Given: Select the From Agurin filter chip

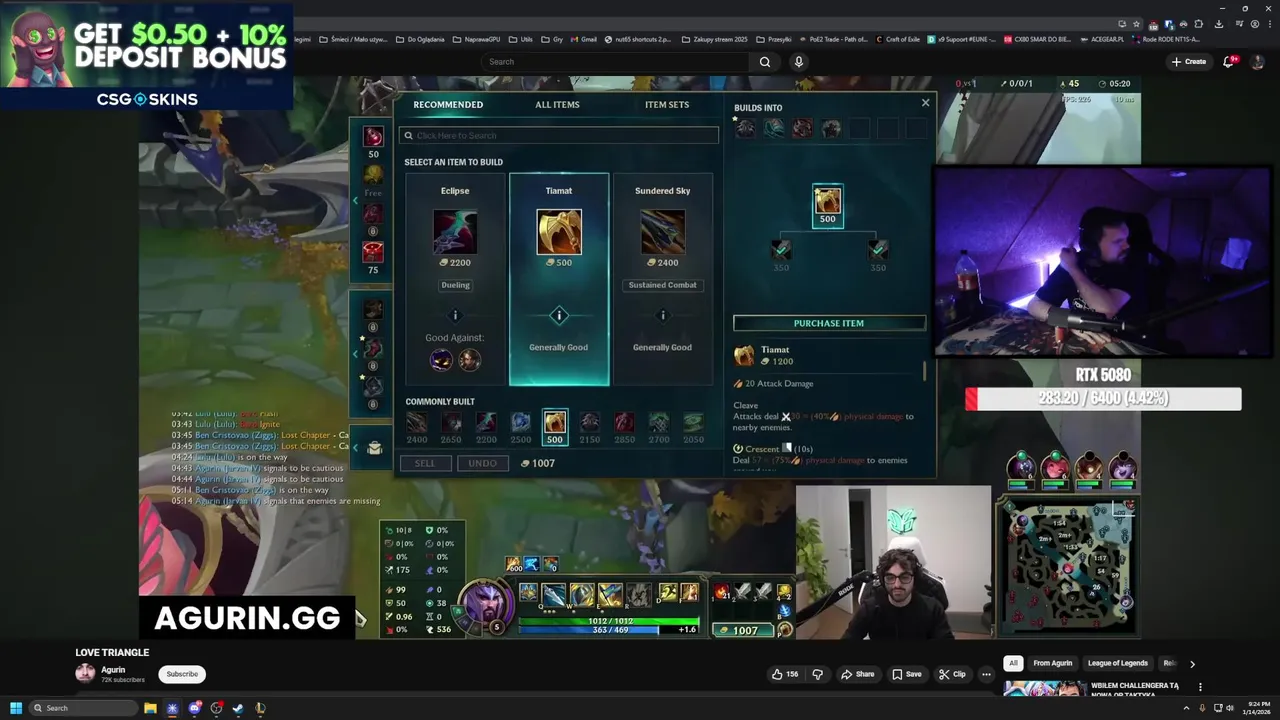Looking at the screenshot, I should [x=1052, y=663].
